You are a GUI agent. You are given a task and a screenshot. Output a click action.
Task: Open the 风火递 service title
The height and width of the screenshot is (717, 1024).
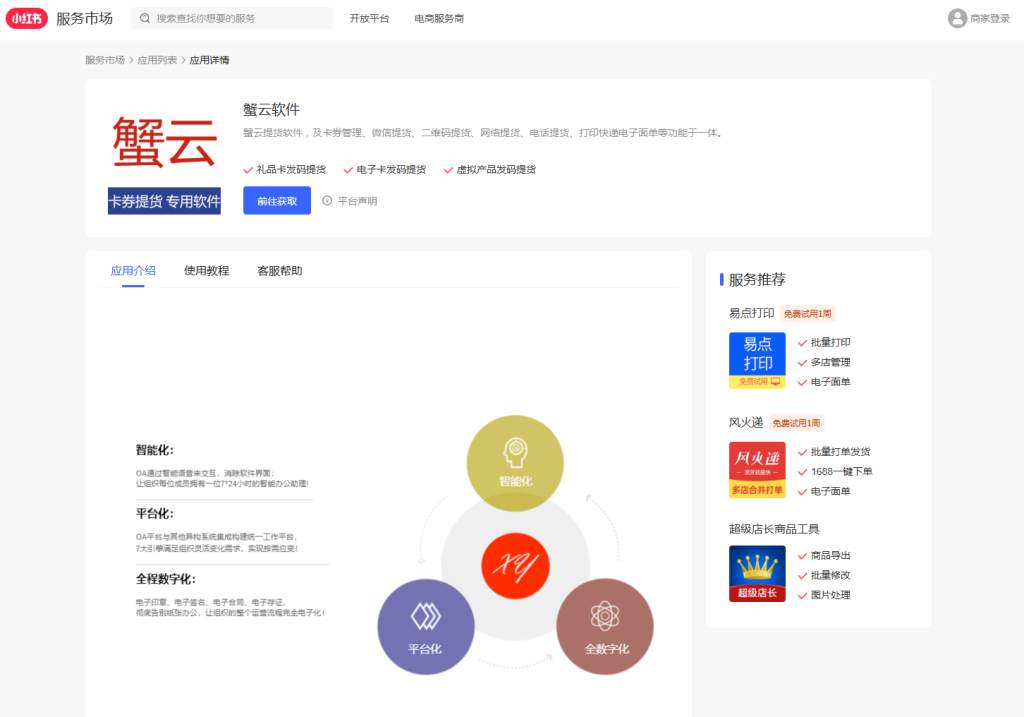click(746, 422)
